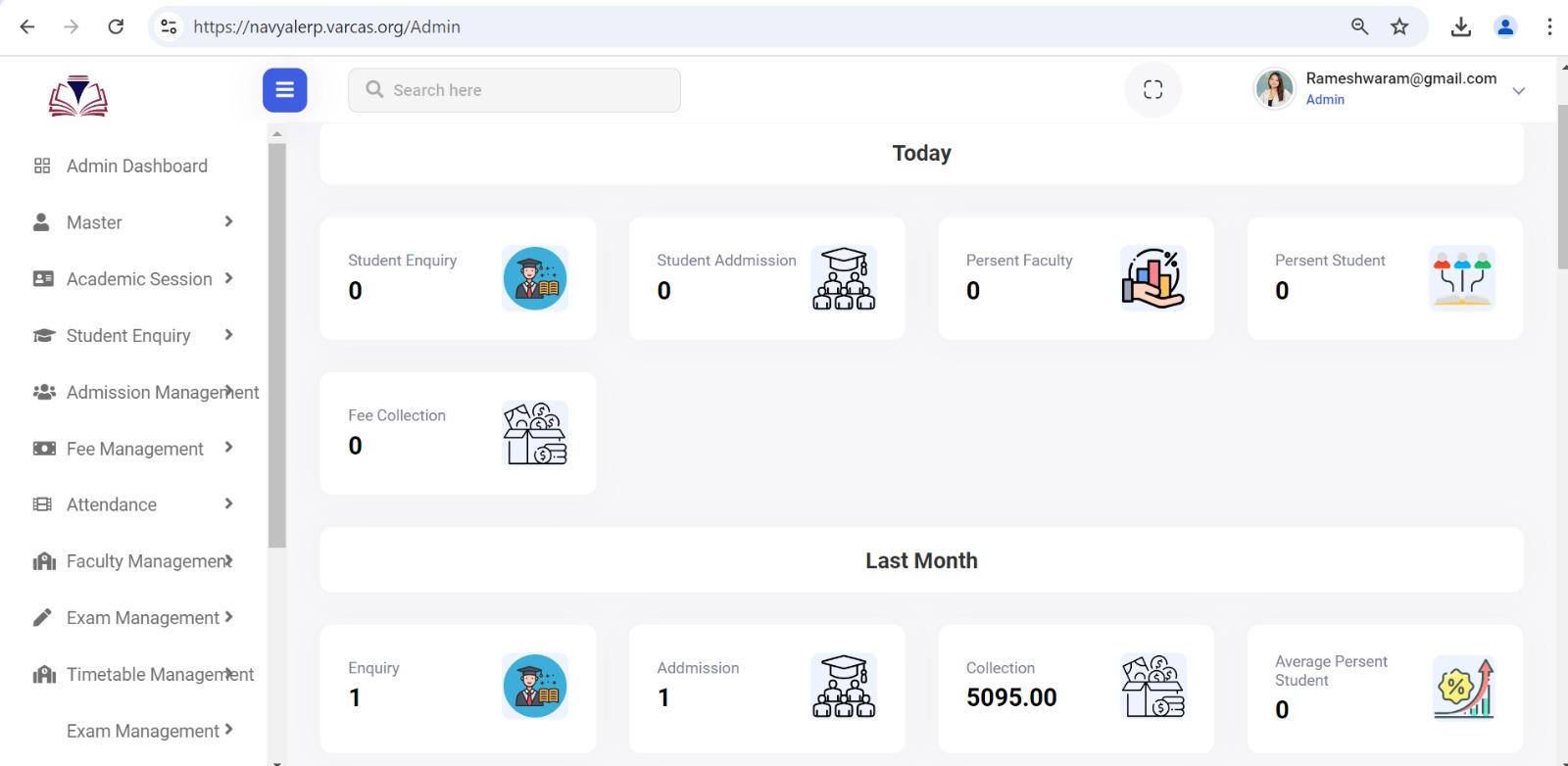Expand Admission Management submenu arrow
Viewport: 1568px width, 766px height.
pyautogui.click(x=228, y=391)
